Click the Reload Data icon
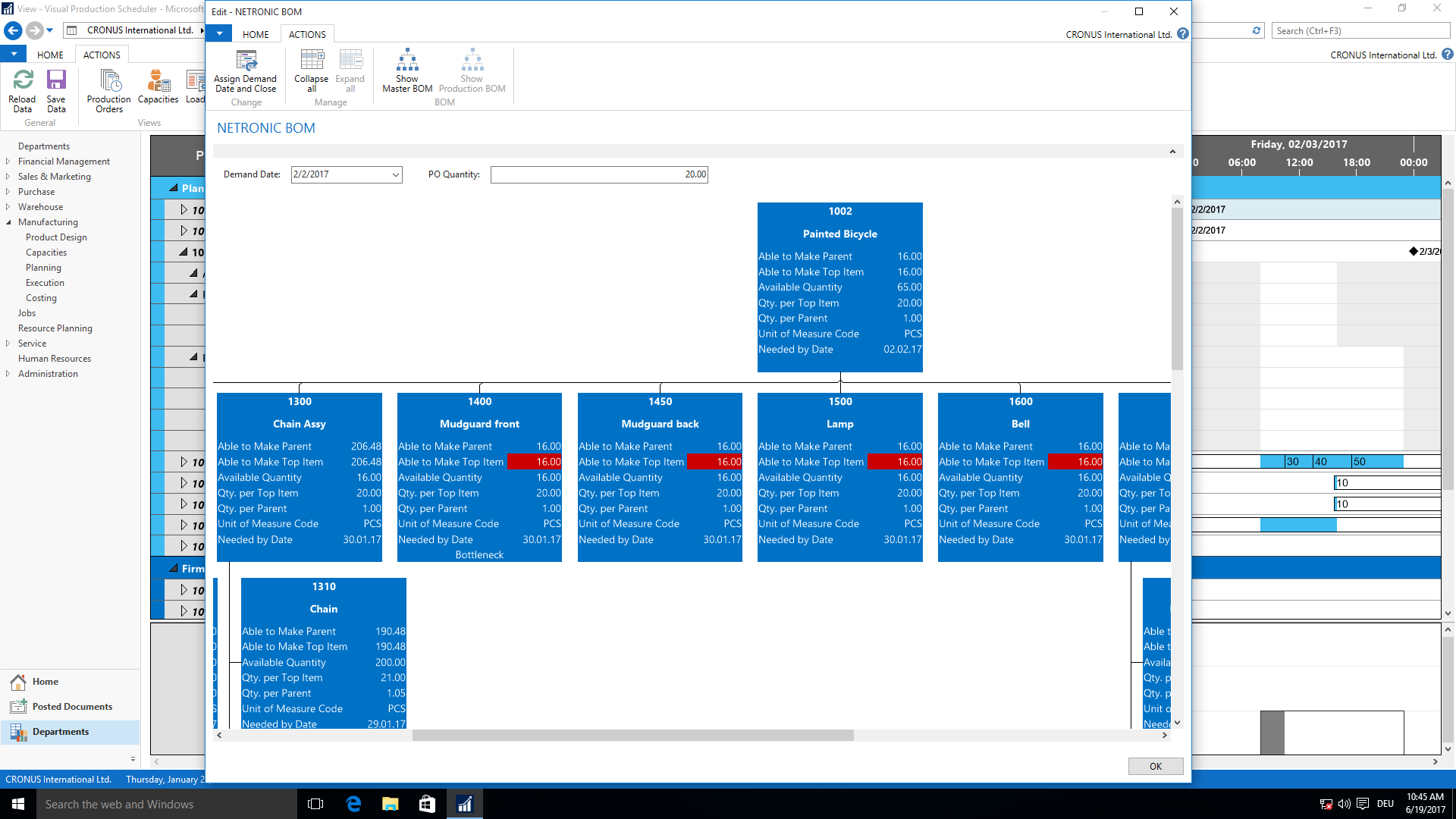Screen dimensions: 1456x819 coord(22,82)
